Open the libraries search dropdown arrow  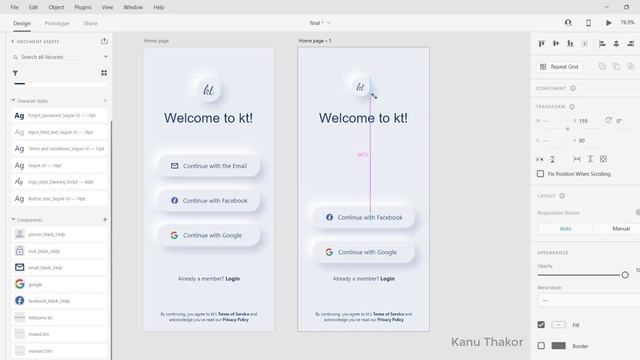106,57
